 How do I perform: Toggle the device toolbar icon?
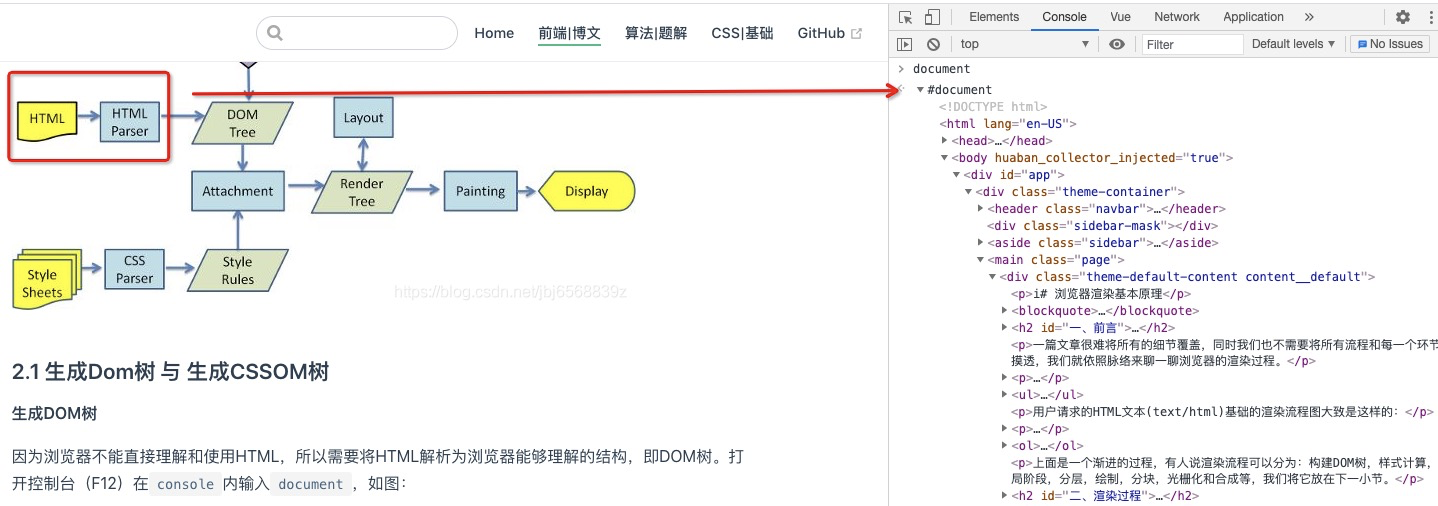pyautogui.click(x=931, y=17)
